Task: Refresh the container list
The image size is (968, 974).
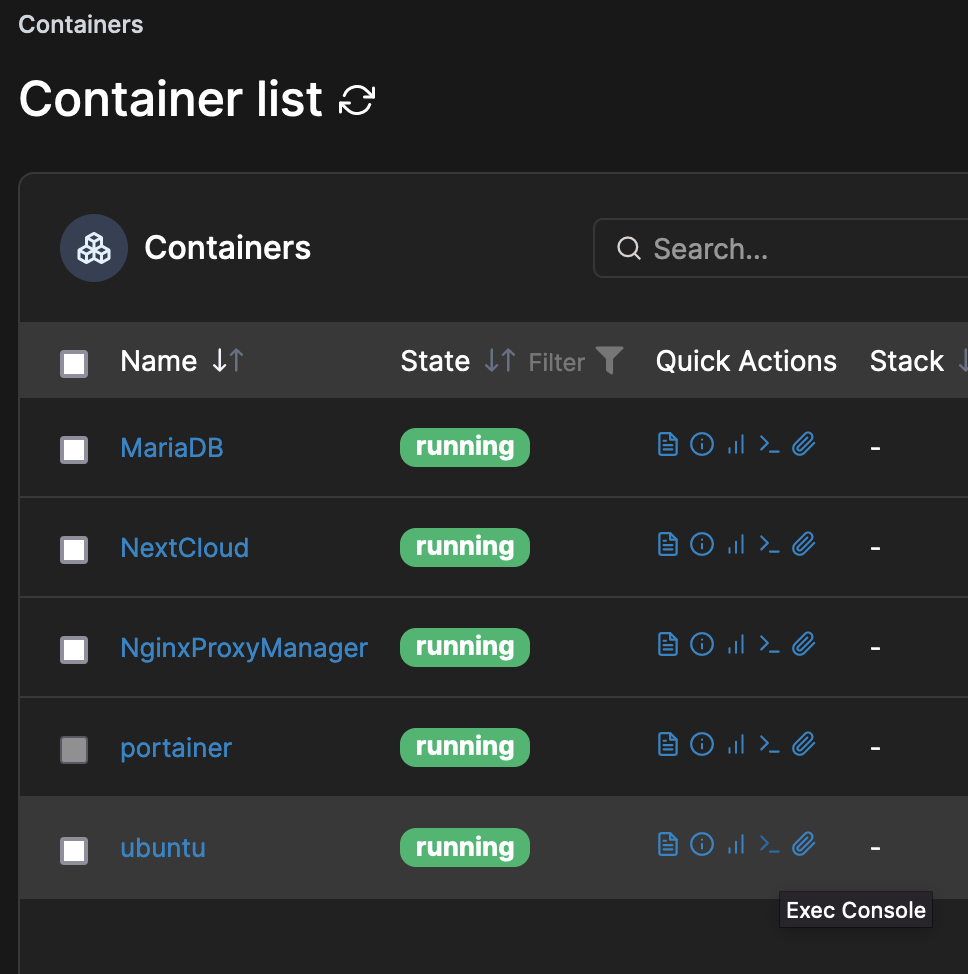Action: point(357,99)
